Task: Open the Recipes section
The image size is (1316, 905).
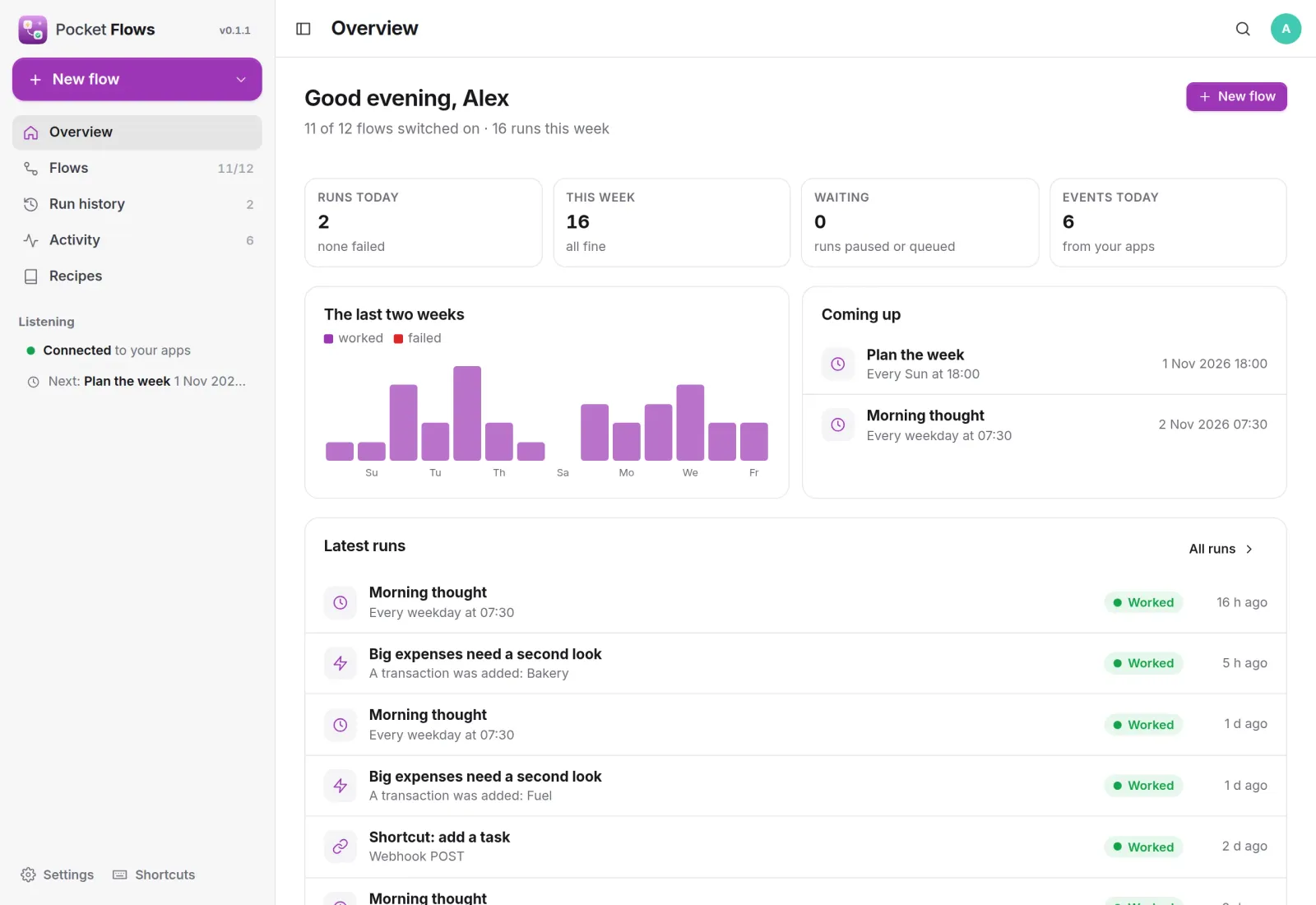Action: tap(137, 276)
